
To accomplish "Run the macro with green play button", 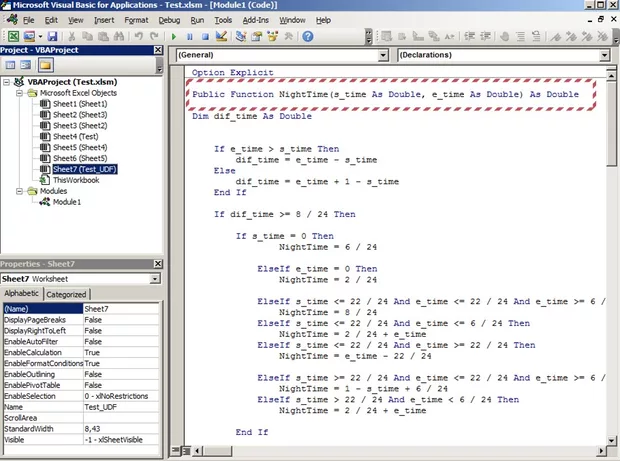I will pos(175,36).
